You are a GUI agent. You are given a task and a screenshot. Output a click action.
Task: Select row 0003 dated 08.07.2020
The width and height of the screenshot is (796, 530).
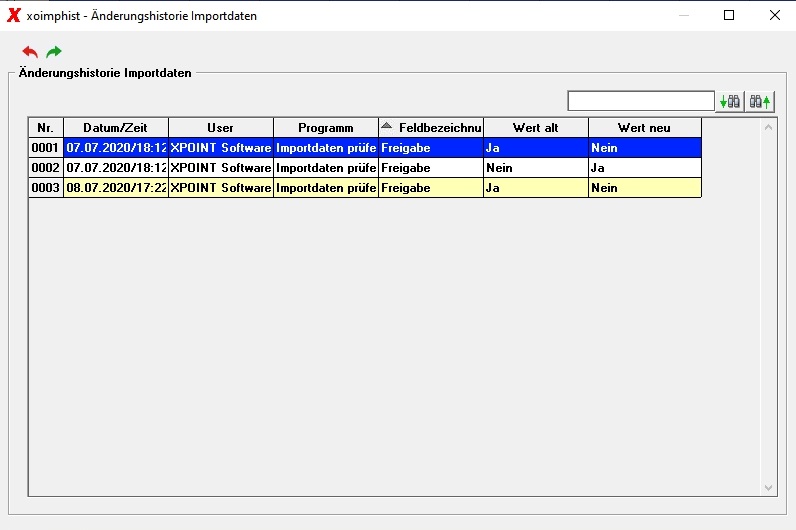365,188
